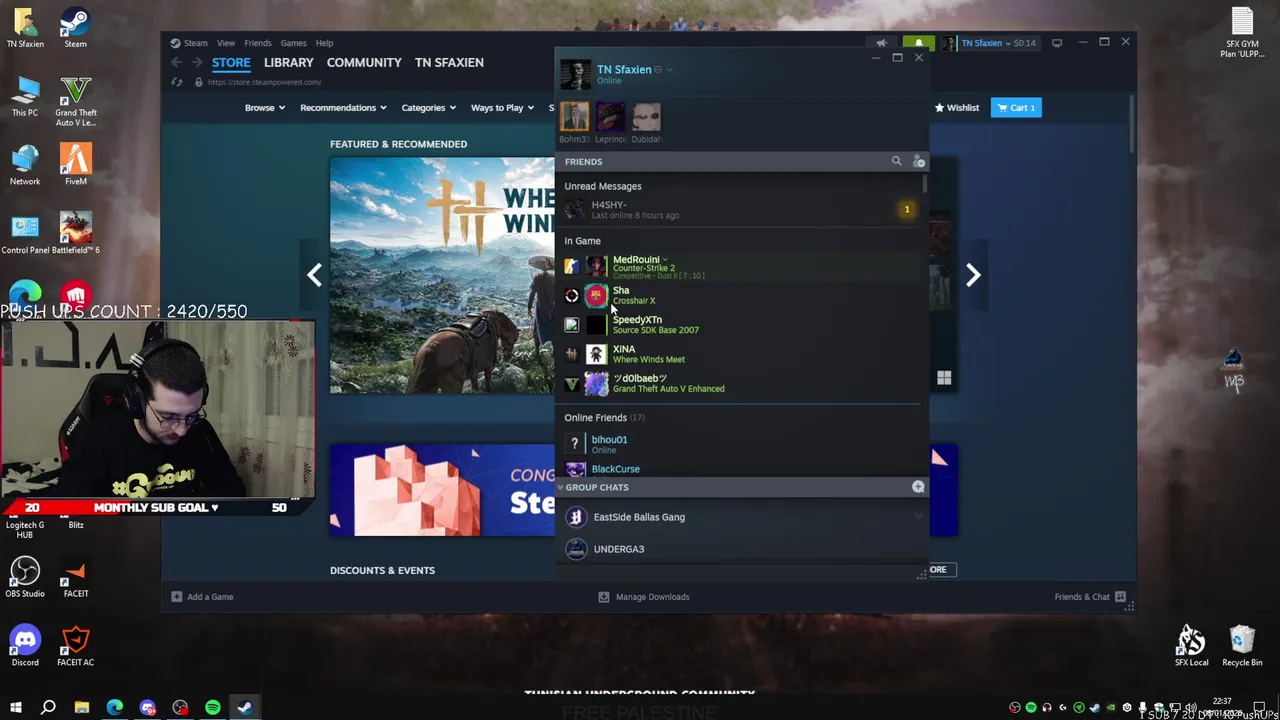Screen dimensions: 1280x720
Task: Open the Windows Start button
Action: pyautogui.click(x=16, y=708)
